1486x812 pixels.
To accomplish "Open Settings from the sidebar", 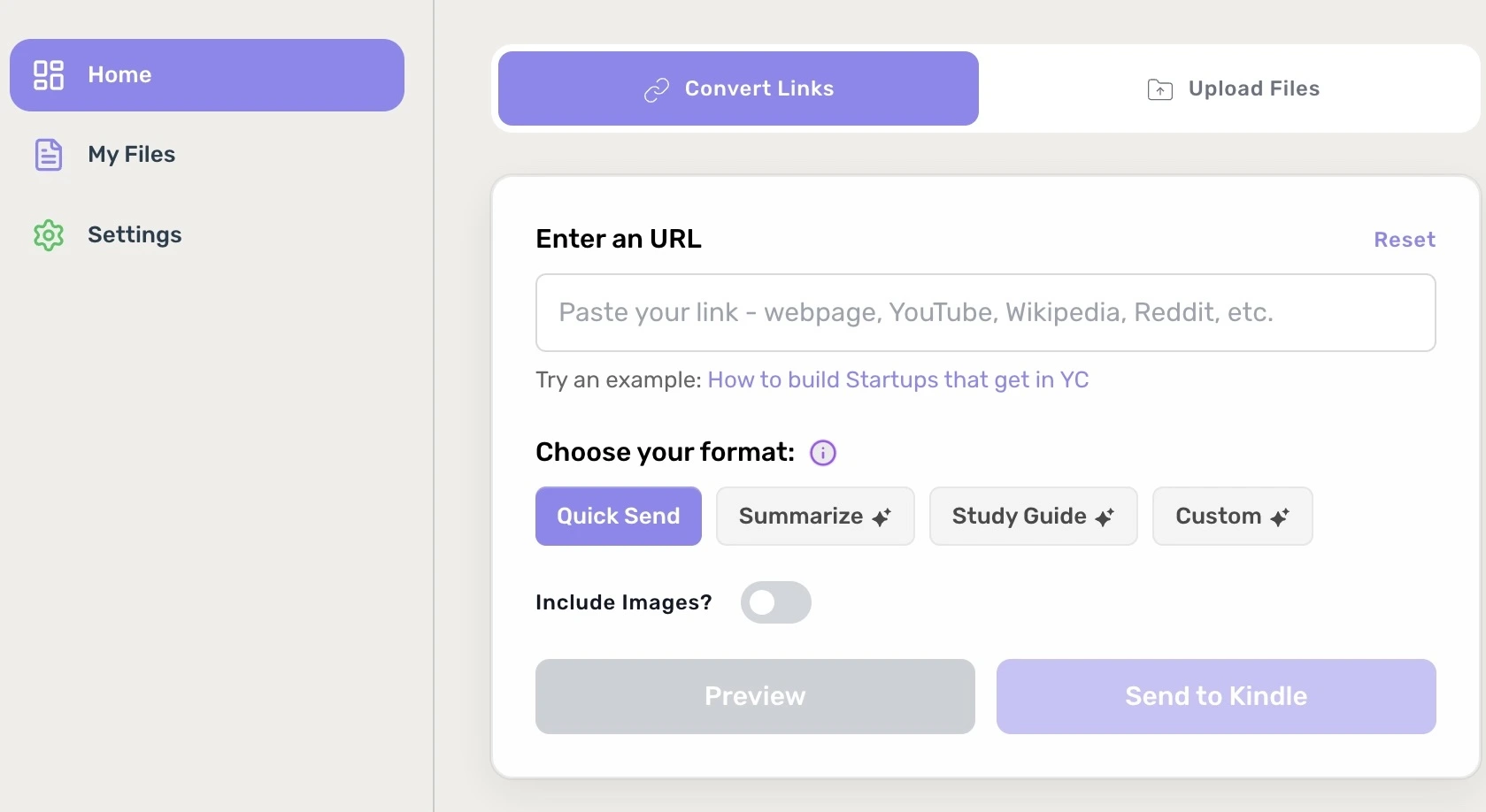I will pyautogui.click(x=135, y=235).
